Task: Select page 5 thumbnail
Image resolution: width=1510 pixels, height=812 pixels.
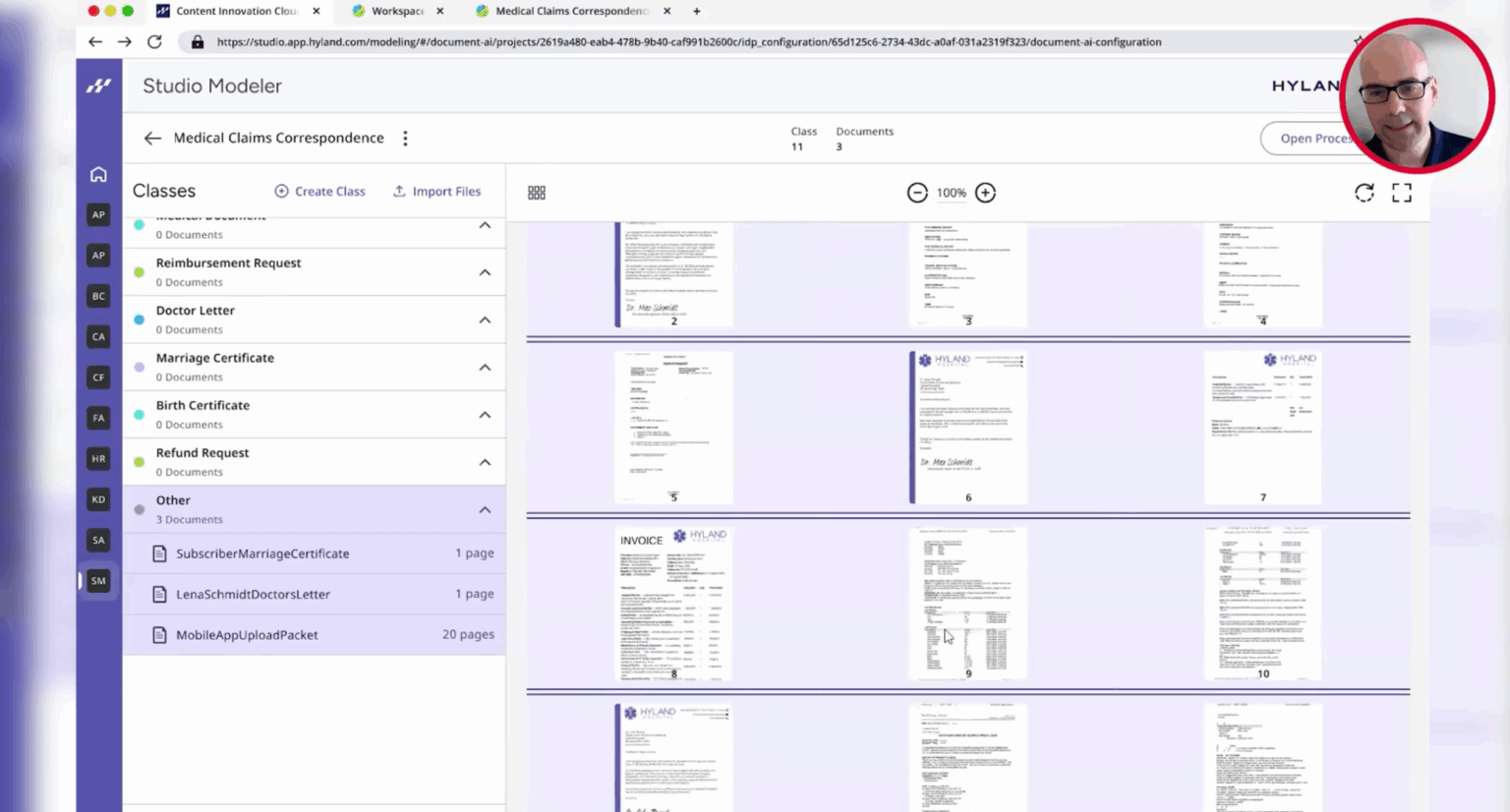Action: [673, 428]
